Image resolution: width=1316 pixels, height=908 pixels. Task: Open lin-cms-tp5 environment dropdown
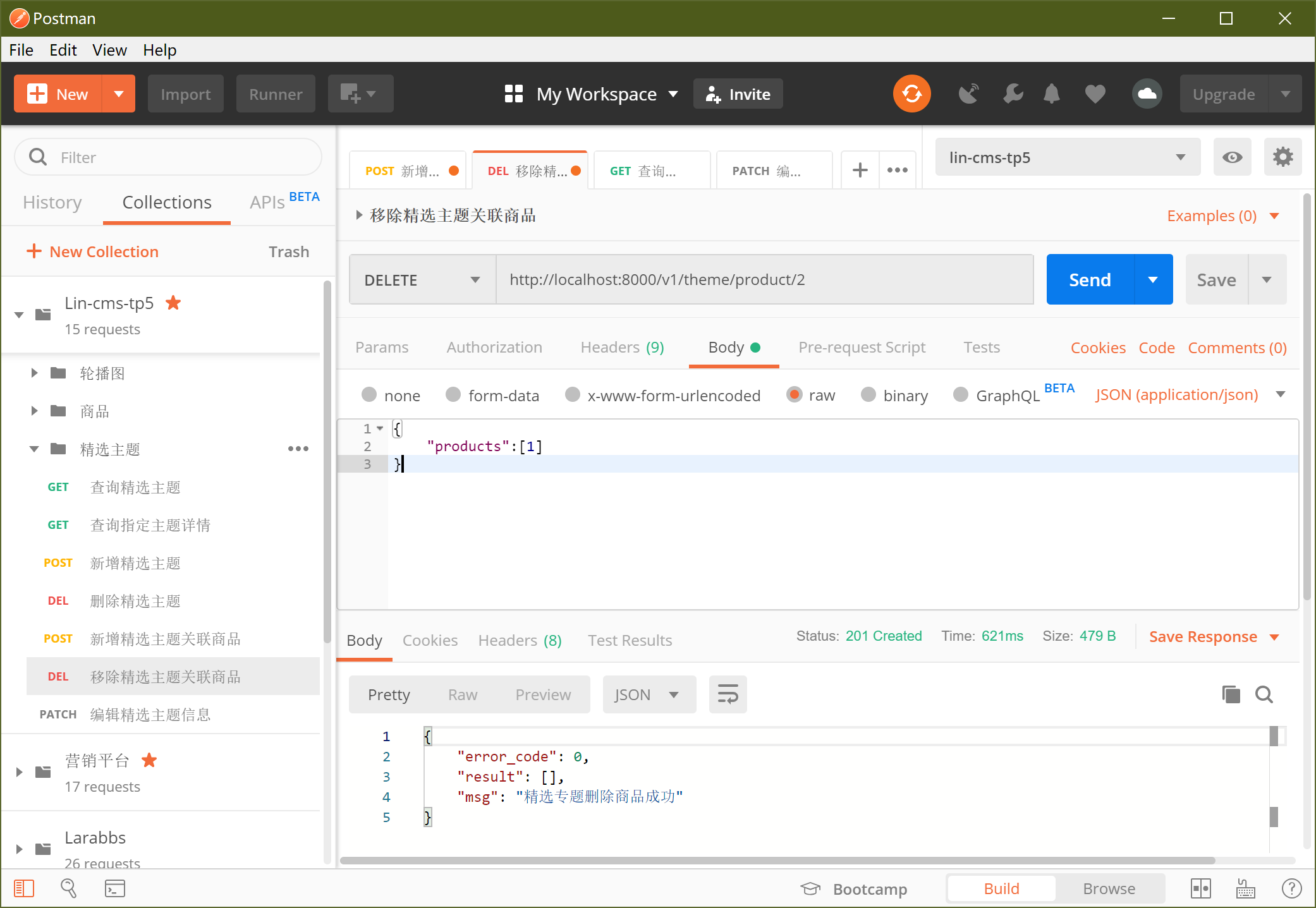(1068, 157)
